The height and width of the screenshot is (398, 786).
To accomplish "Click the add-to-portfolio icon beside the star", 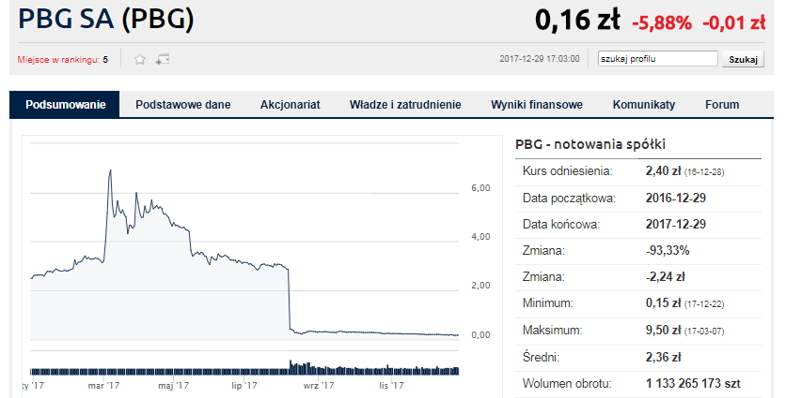I will [x=162, y=60].
